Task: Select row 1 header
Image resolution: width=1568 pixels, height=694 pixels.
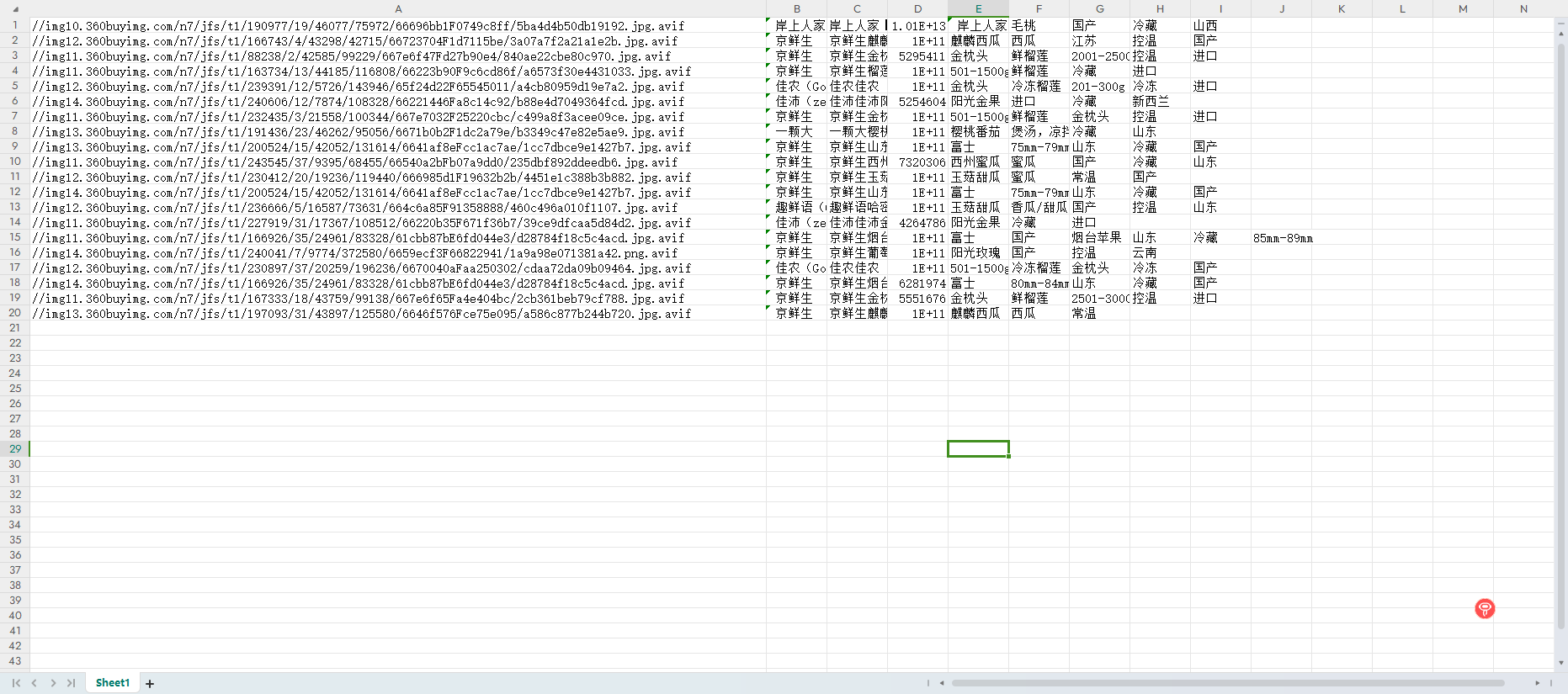Action: (x=15, y=25)
